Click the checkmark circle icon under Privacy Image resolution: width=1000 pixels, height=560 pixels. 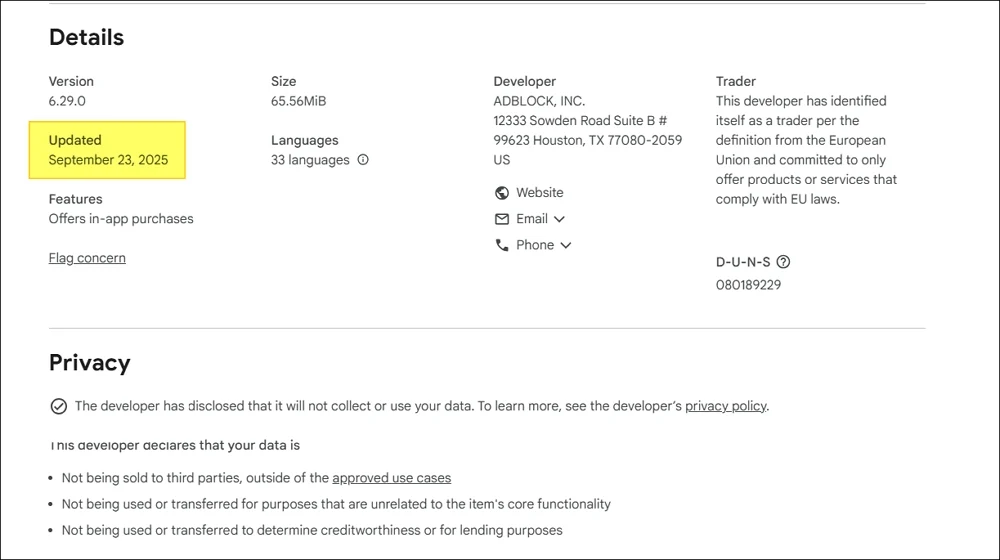pos(58,406)
